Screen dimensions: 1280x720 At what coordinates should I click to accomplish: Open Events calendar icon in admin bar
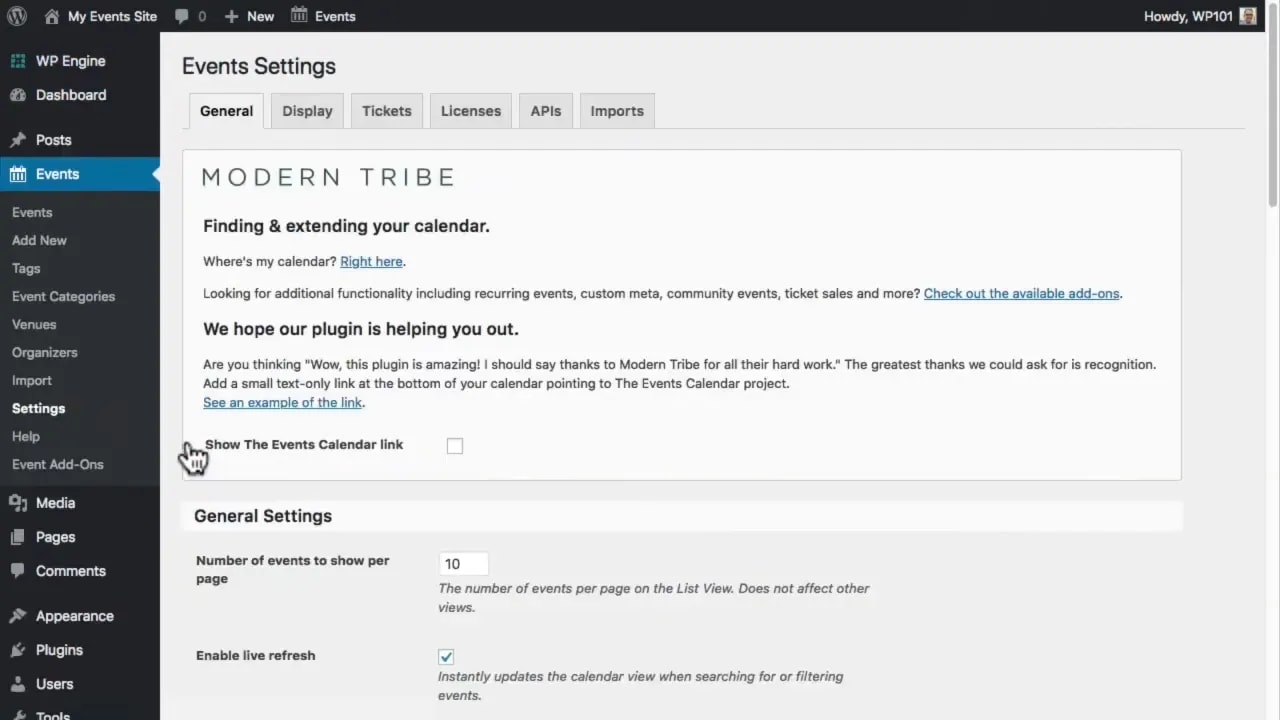[x=299, y=15]
